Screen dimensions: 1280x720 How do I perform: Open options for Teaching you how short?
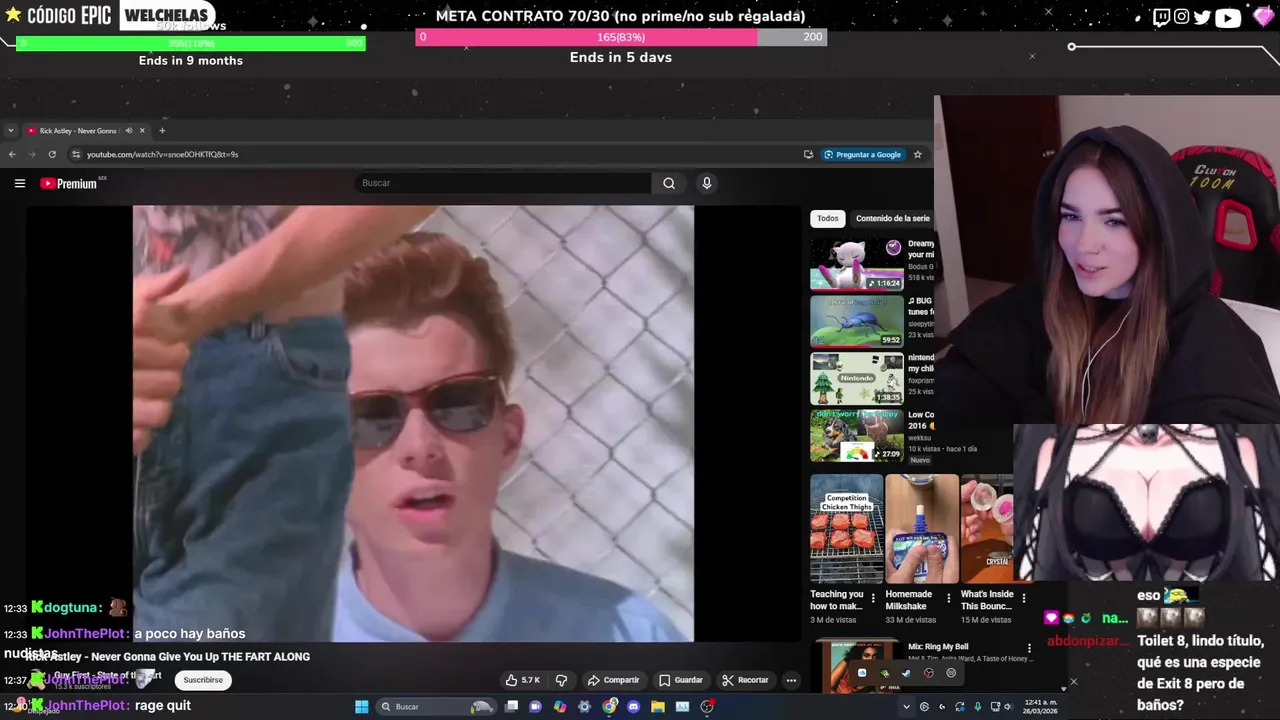[873, 599]
